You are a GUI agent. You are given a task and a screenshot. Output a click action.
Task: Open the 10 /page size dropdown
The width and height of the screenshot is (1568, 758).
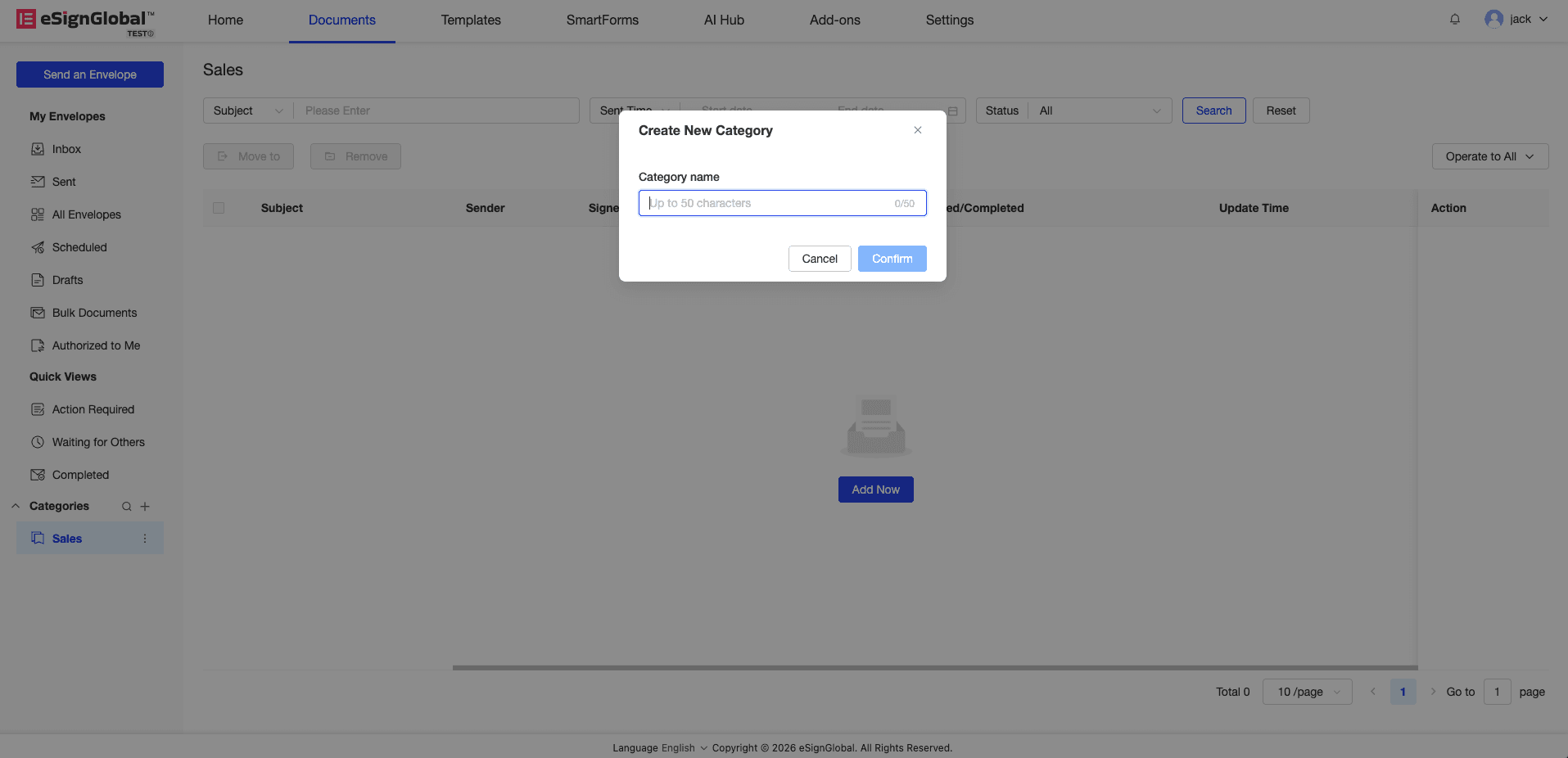pyautogui.click(x=1307, y=692)
